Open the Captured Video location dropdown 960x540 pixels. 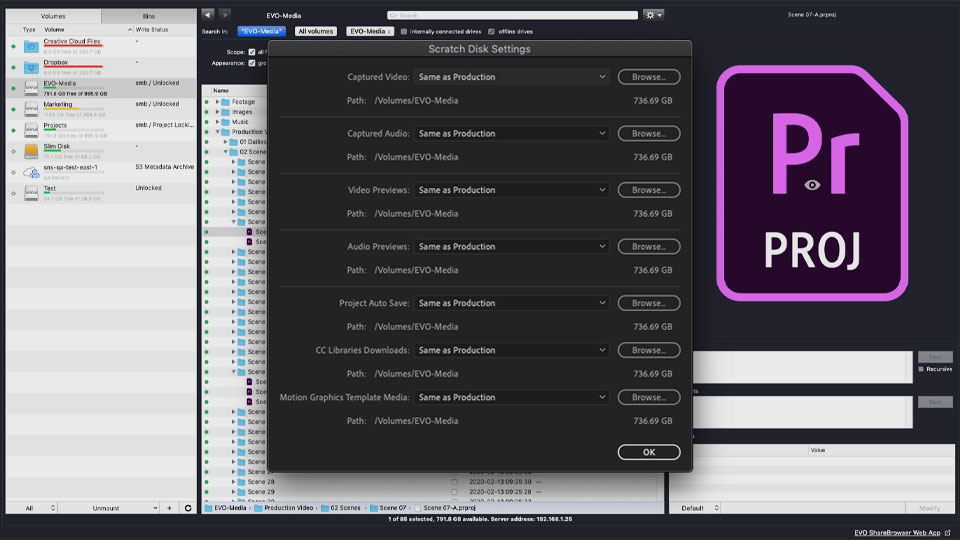(x=511, y=77)
